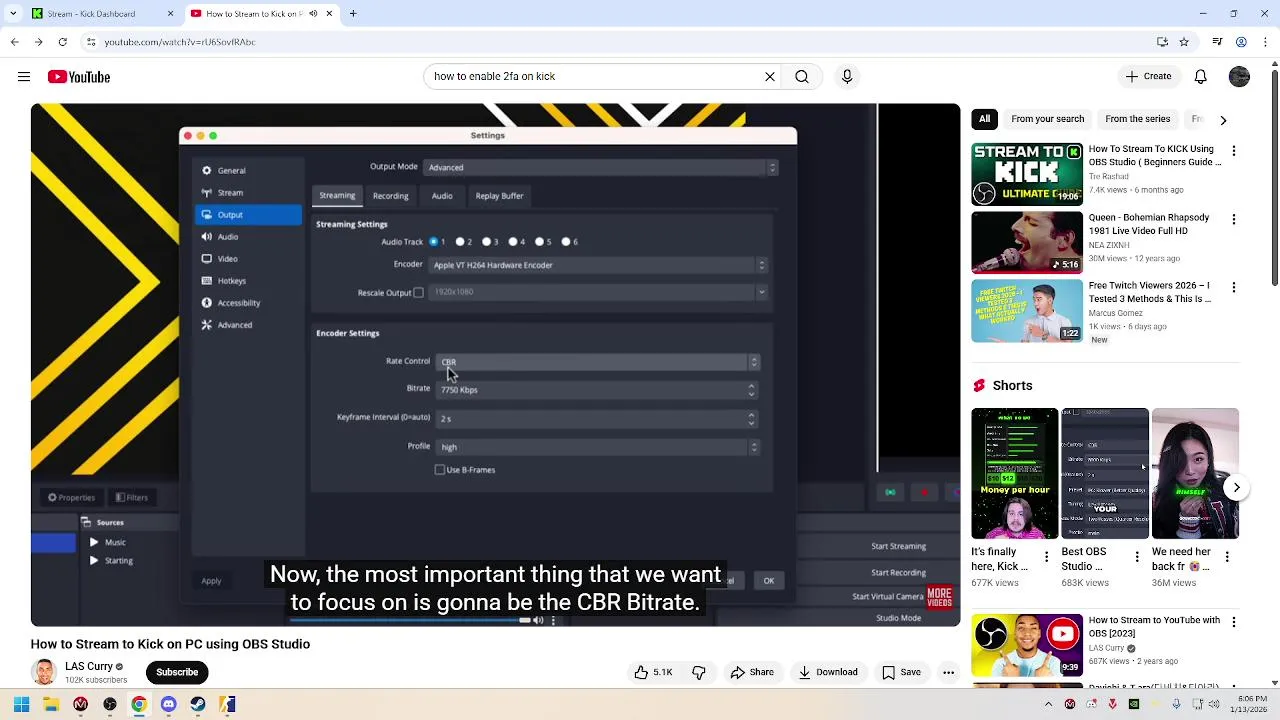Image resolution: width=1280 pixels, height=720 pixels.
Task: Select the All filter chip
Action: point(985,119)
